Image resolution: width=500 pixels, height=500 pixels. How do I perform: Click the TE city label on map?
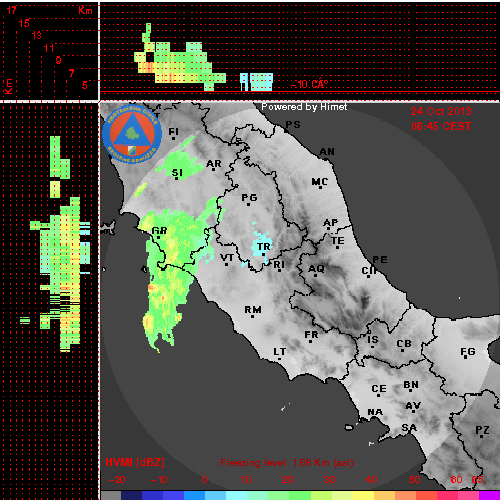click(x=338, y=241)
